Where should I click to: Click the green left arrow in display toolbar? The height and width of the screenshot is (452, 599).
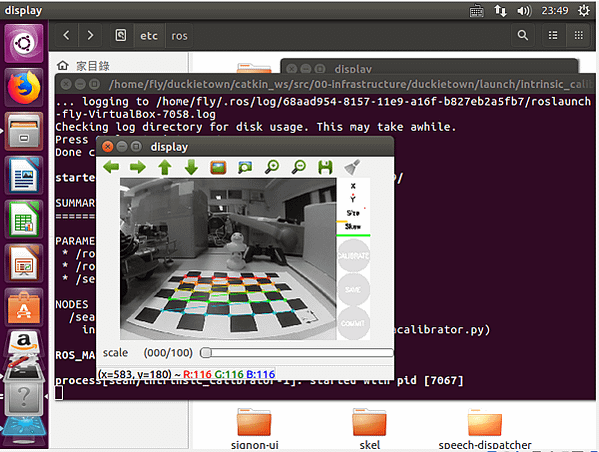(111, 167)
